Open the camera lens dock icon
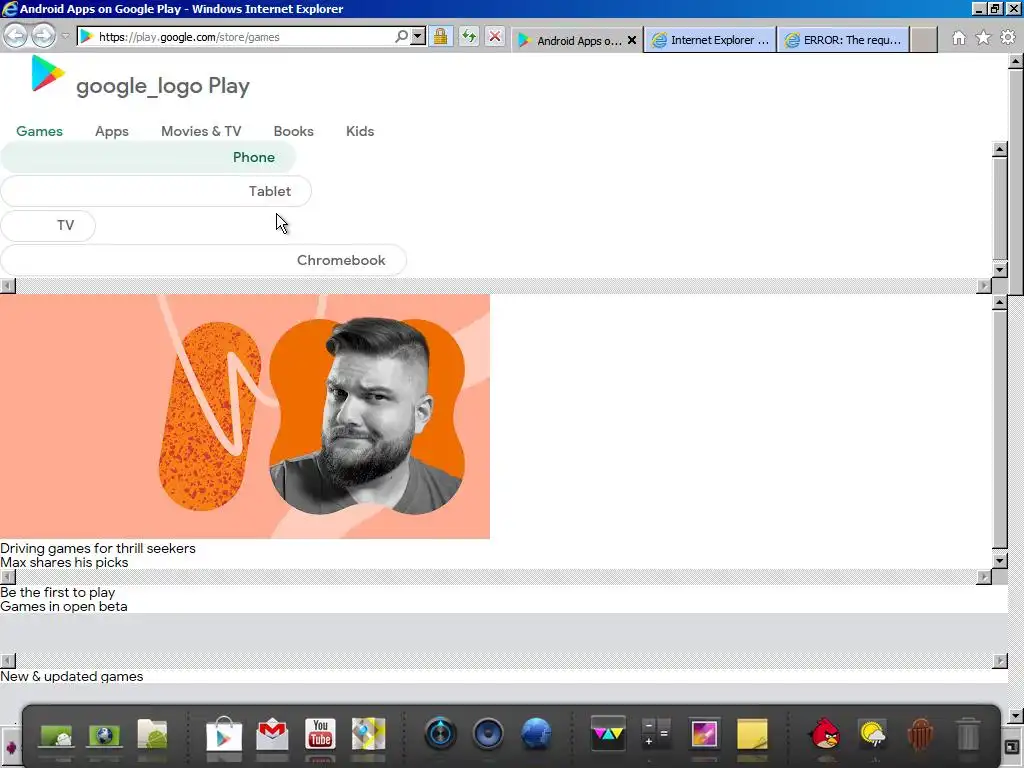 pyautogui.click(x=440, y=733)
